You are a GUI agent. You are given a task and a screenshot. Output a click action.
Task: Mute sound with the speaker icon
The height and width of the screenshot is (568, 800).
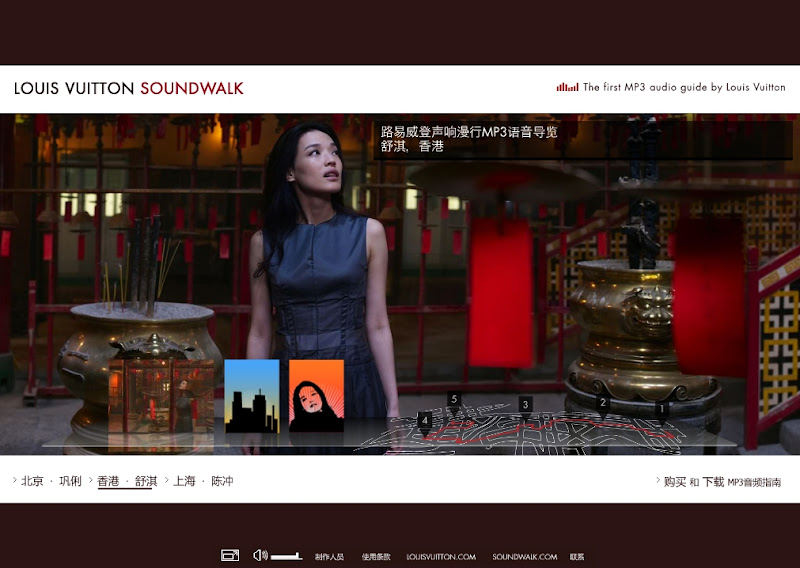pyautogui.click(x=260, y=555)
